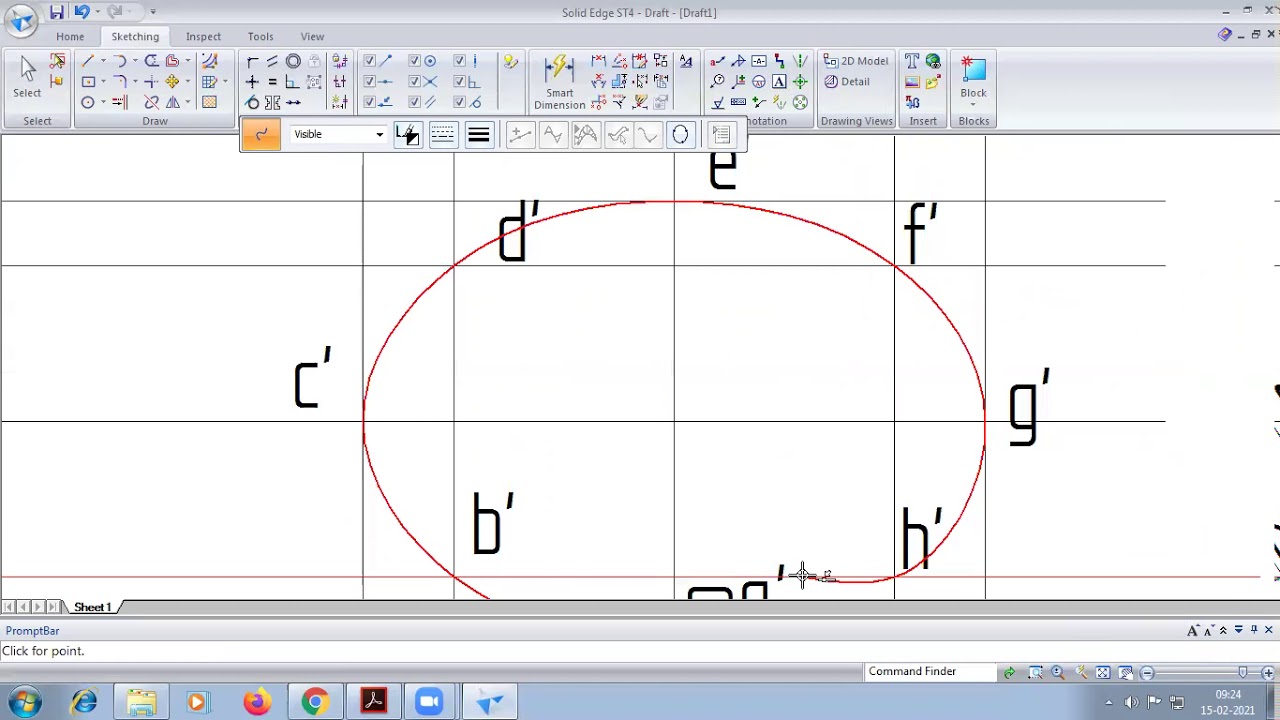Open the line type dashed icon
The width and height of the screenshot is (1280, 720).
443,134
